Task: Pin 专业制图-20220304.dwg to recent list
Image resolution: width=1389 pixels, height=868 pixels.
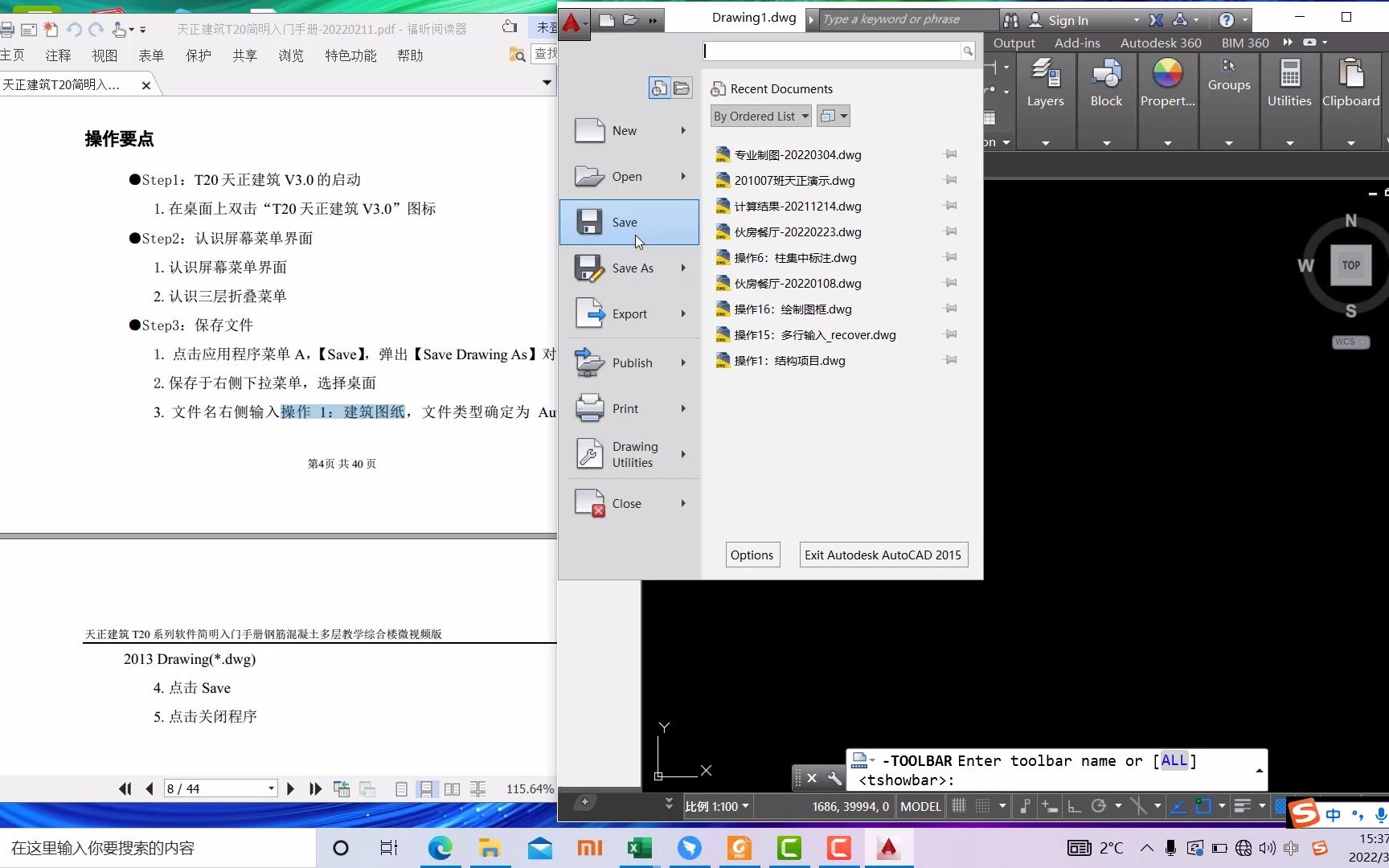Action: [x=951, y=154]
